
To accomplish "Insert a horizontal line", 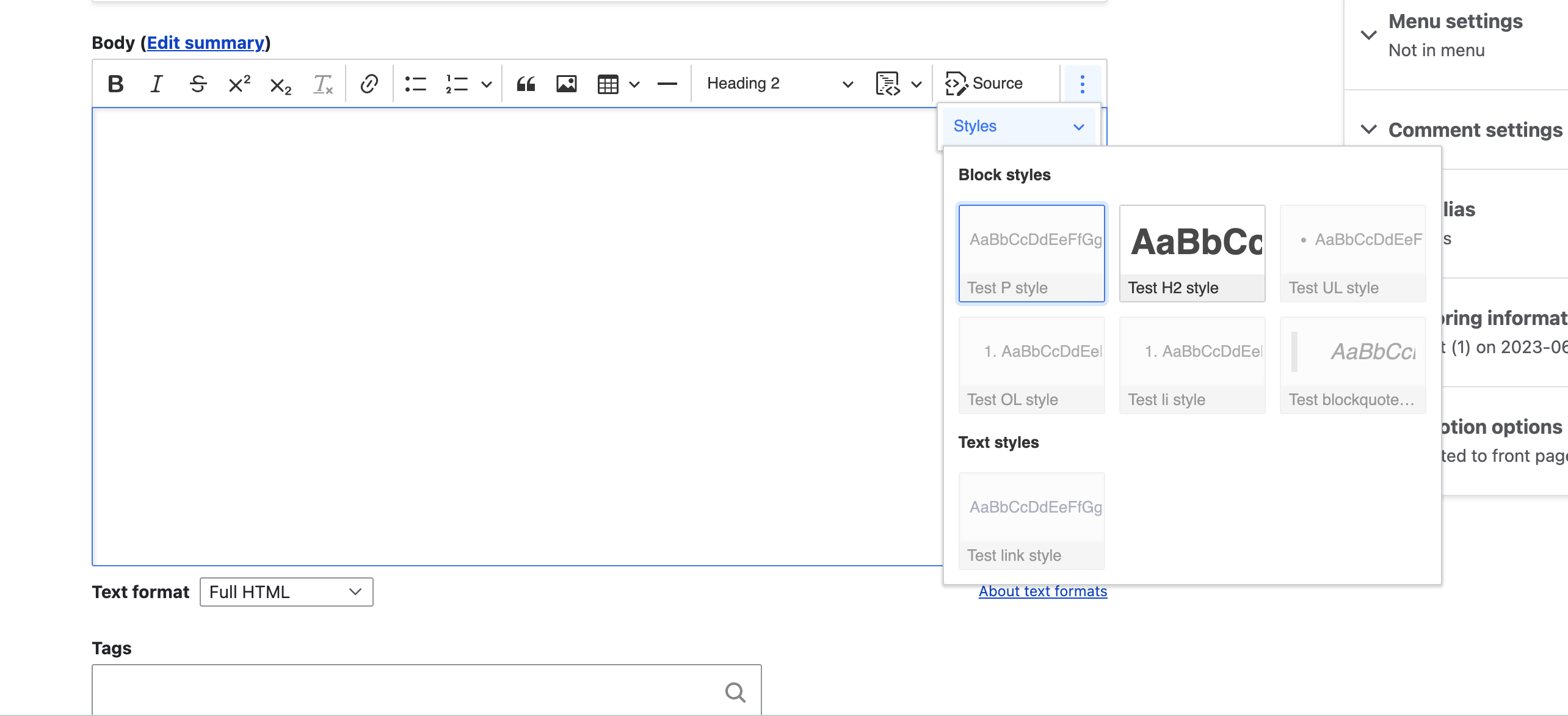I will (x=667, y=84).
